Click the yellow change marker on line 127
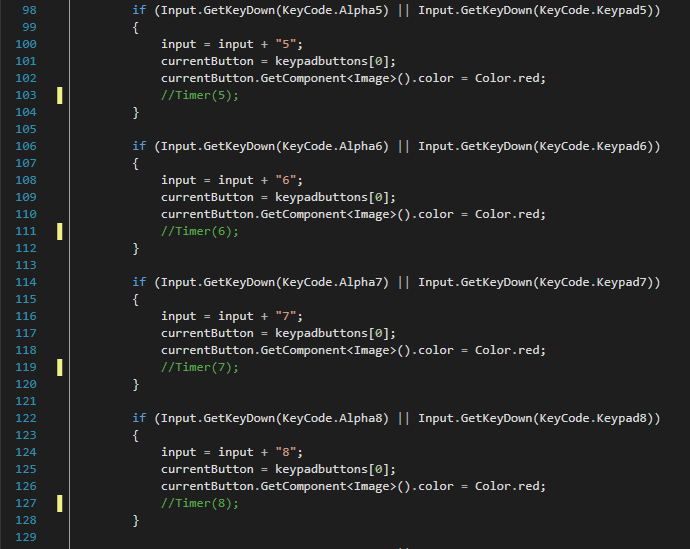690x549 pixels. [x=59, y=503]
